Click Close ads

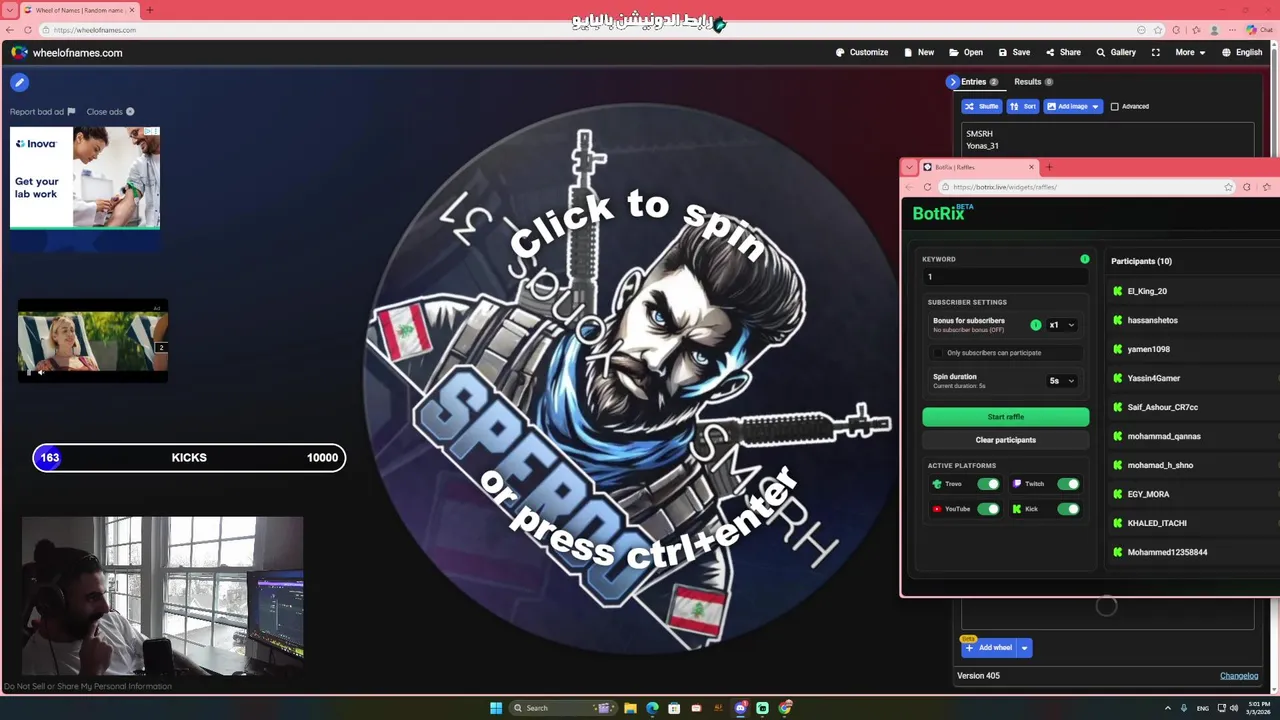click(x=110, y=112)
